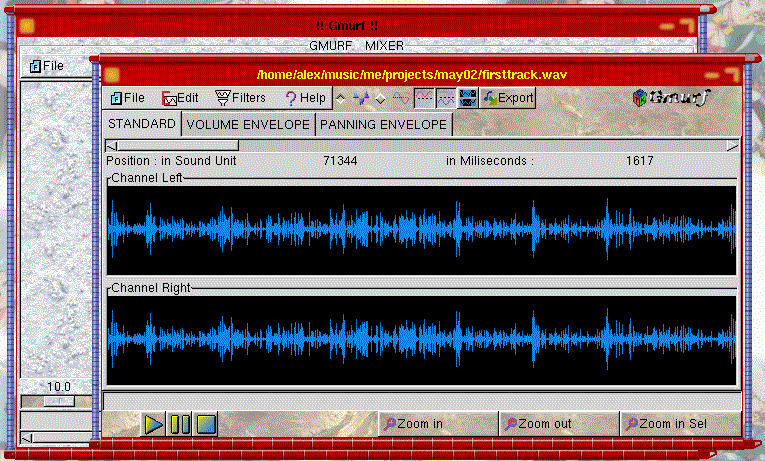Open the File menu in the wav editor

(x=127, y=98)
